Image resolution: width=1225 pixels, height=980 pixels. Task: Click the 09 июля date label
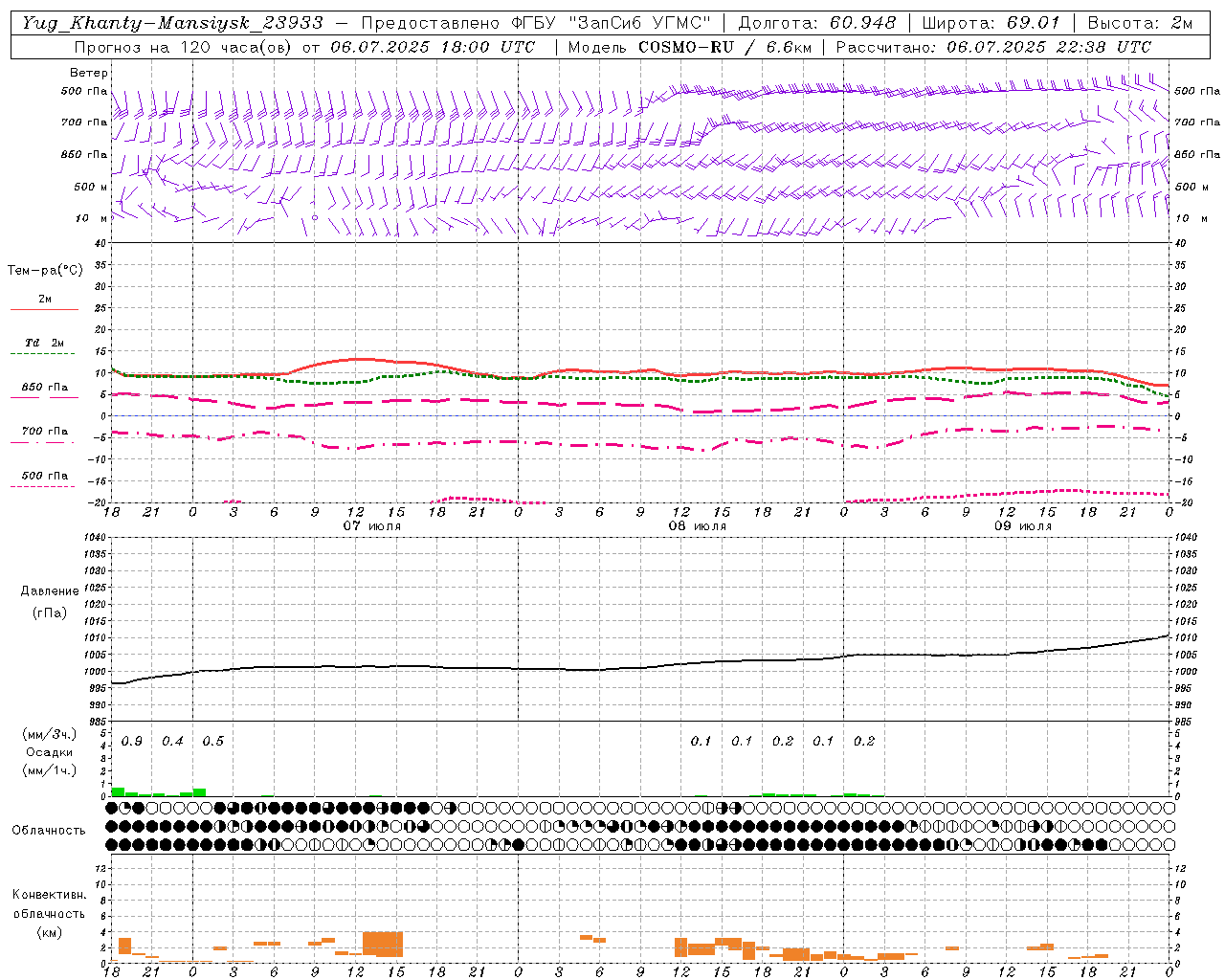click(x=1023, y=526)
